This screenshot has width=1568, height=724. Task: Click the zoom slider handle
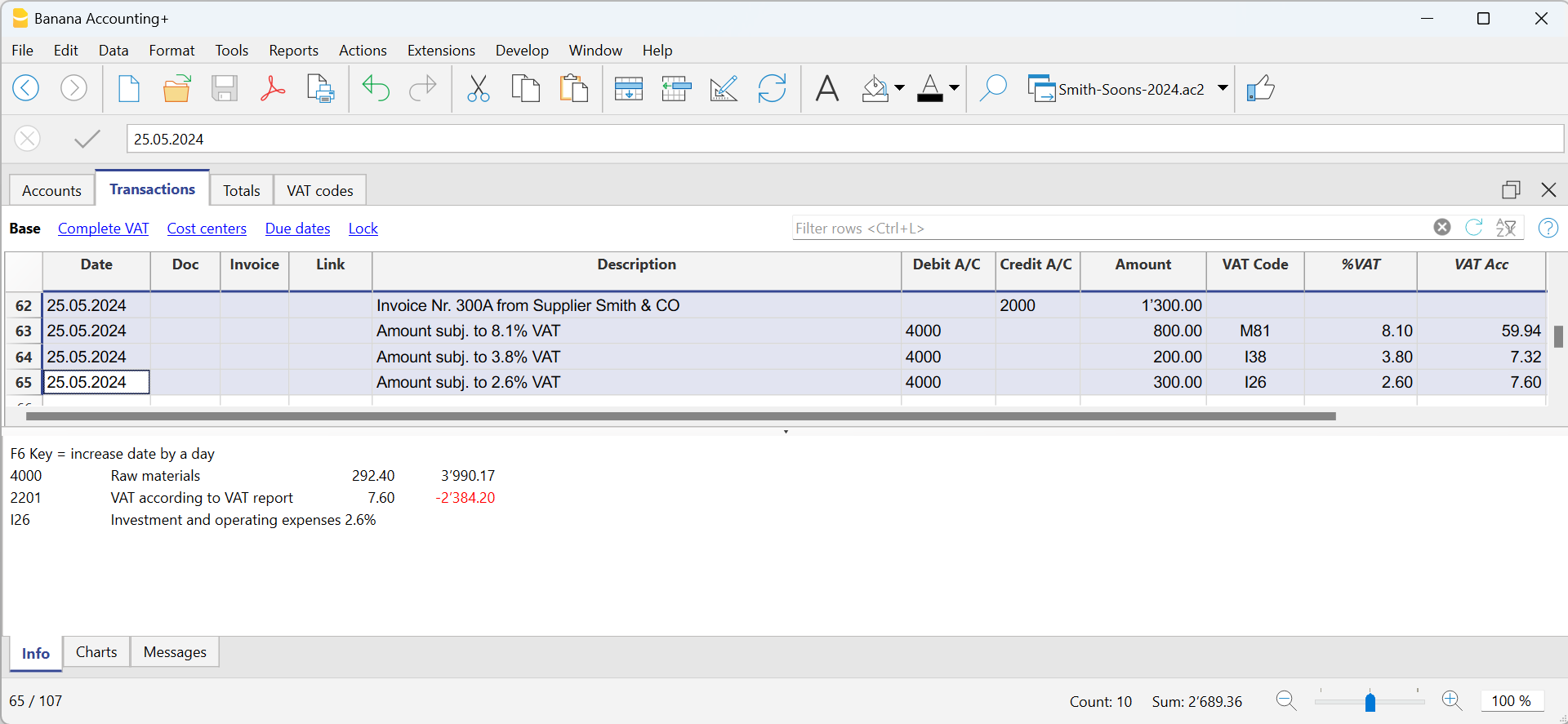(x=1370, y=701)
